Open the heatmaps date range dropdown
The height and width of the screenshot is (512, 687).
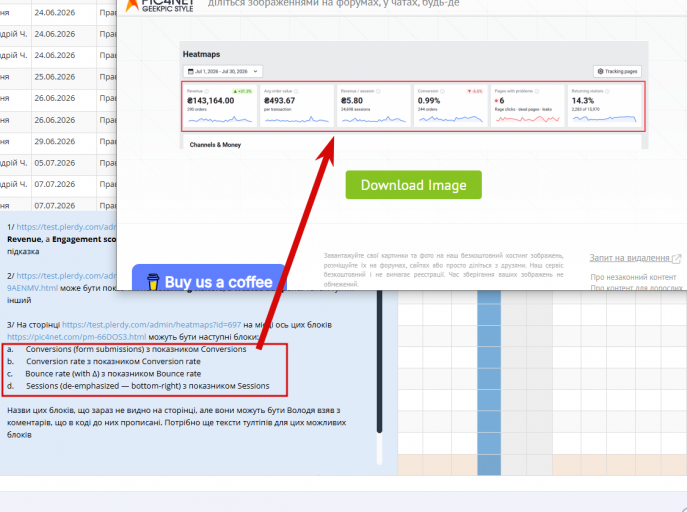click(223, 71)
